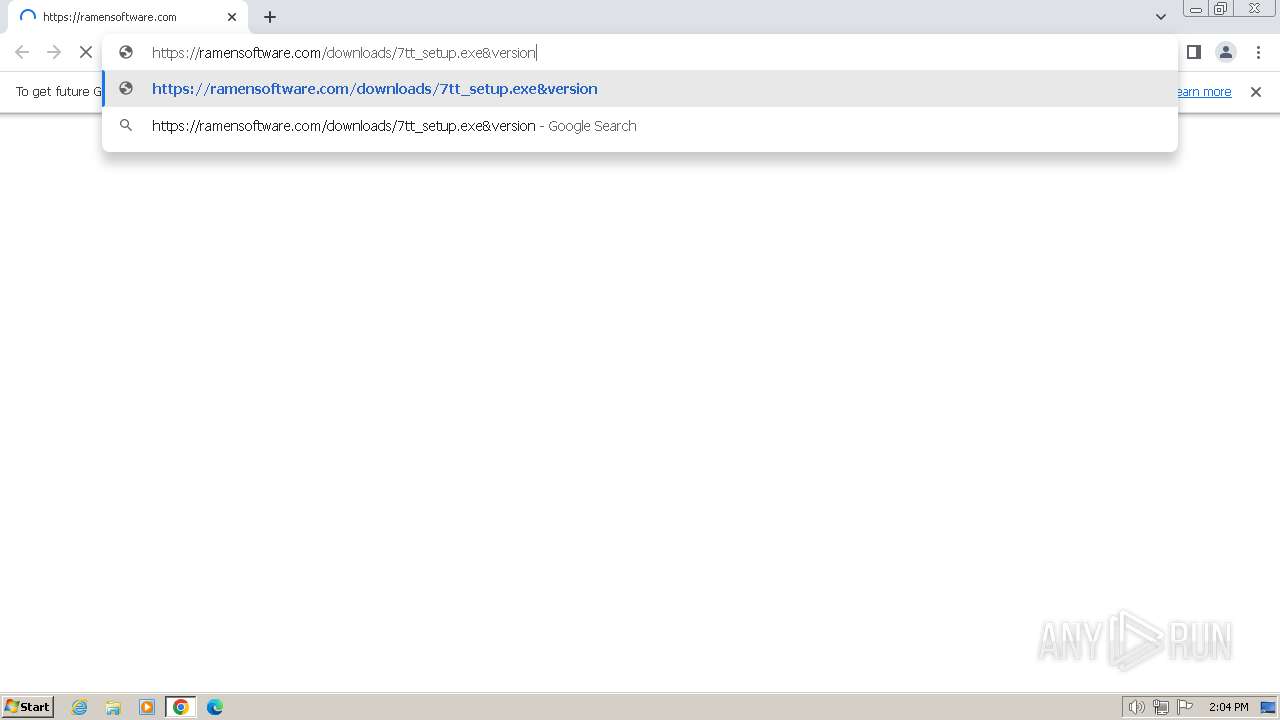
Task: Launch Internet Explorer from taskbar
Action: (x=80, y=707)
